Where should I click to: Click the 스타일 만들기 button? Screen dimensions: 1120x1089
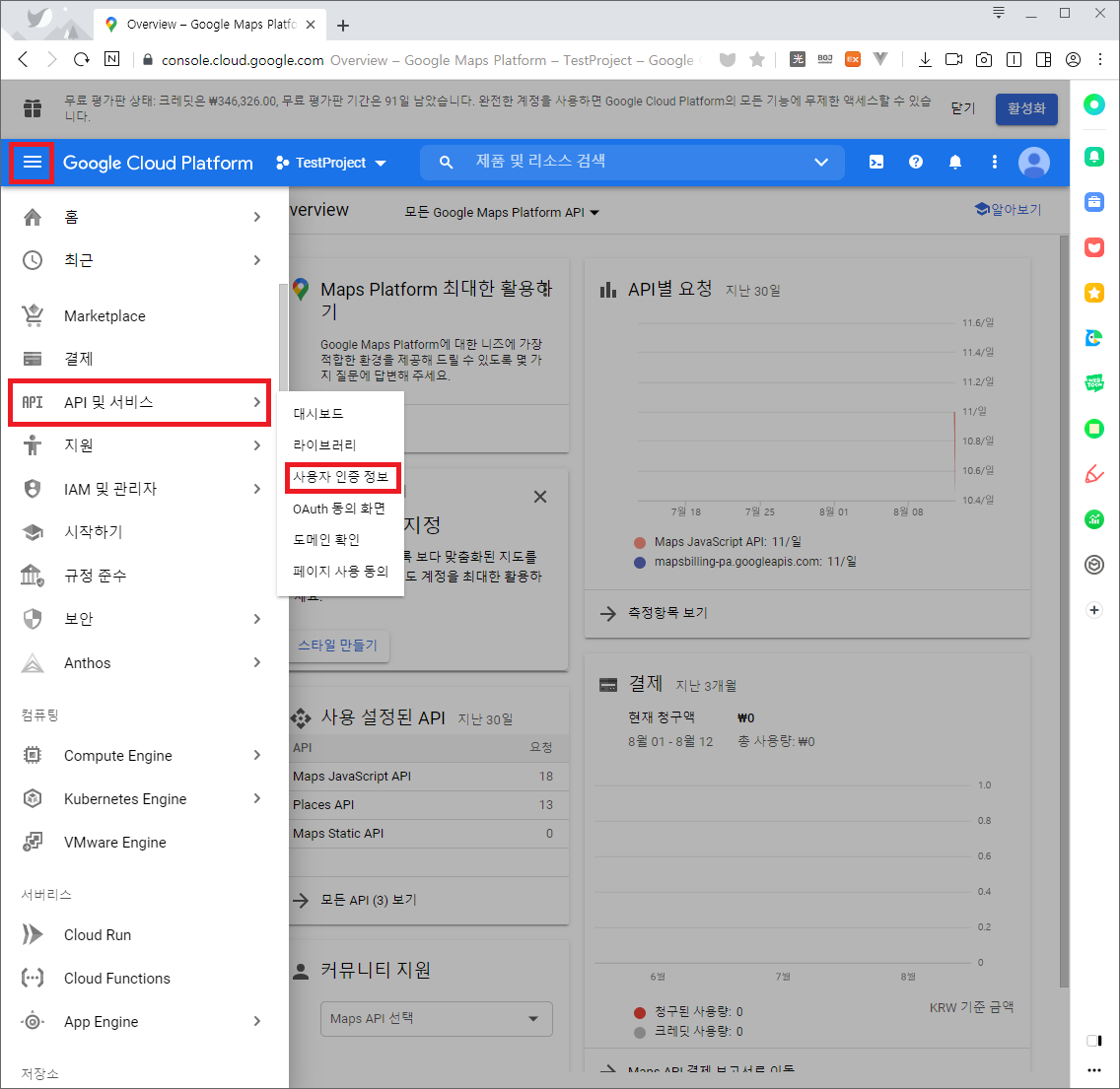tap(338, 646)
